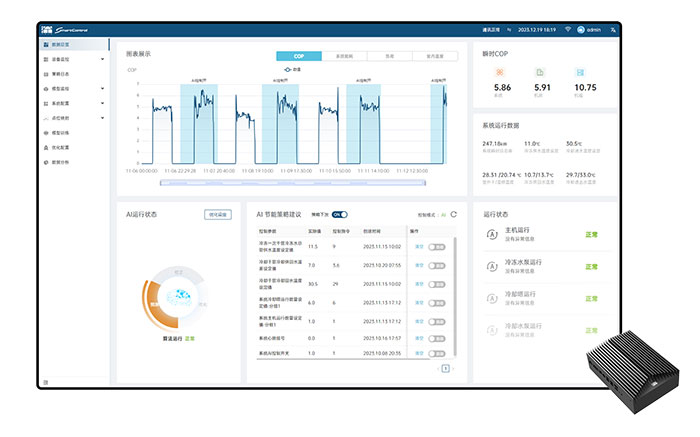Turn off the blue ON switch
The image size is (700, 437).
click(340, 215)
